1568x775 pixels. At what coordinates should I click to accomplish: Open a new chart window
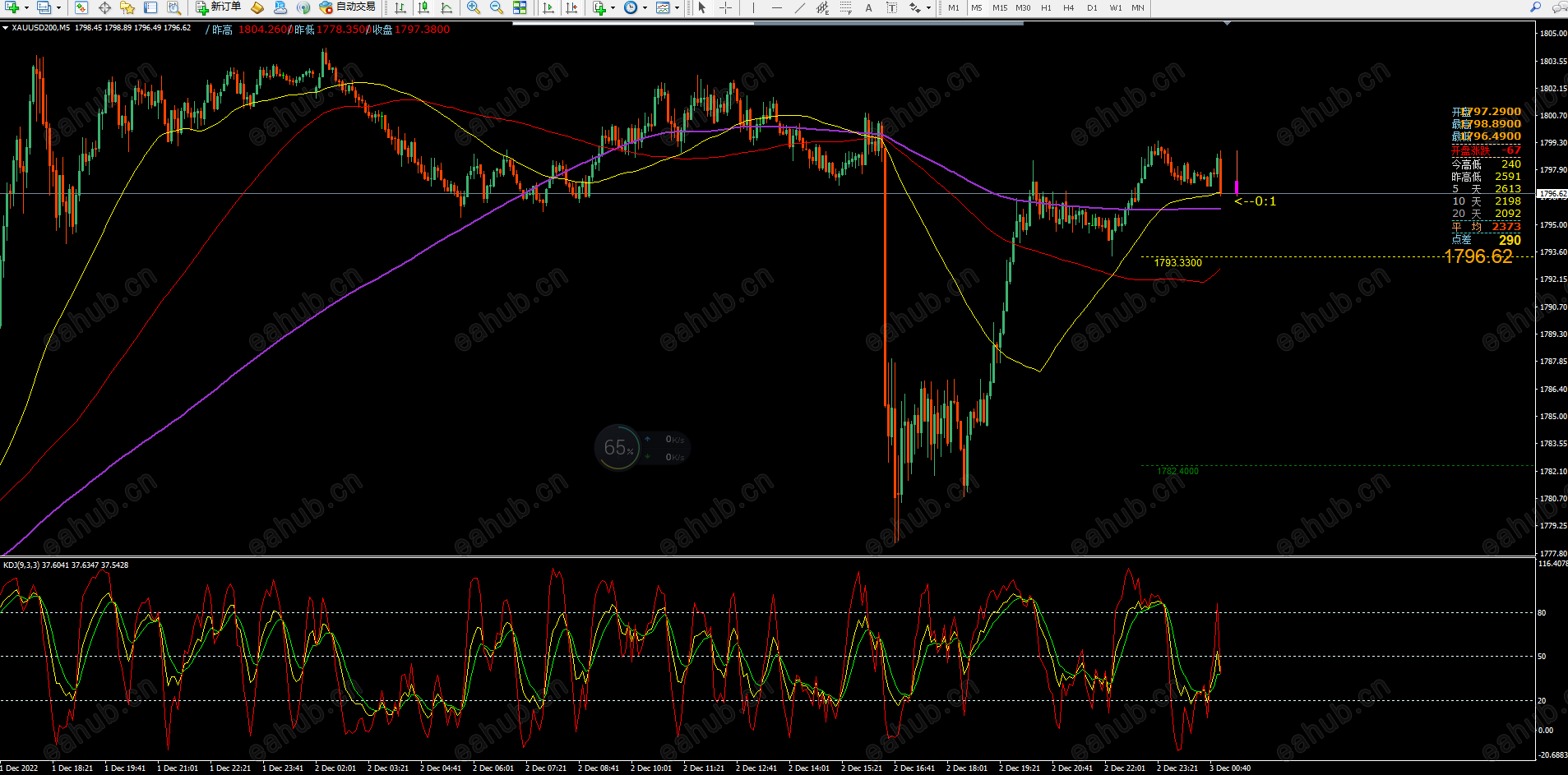(x=12, y=7)
